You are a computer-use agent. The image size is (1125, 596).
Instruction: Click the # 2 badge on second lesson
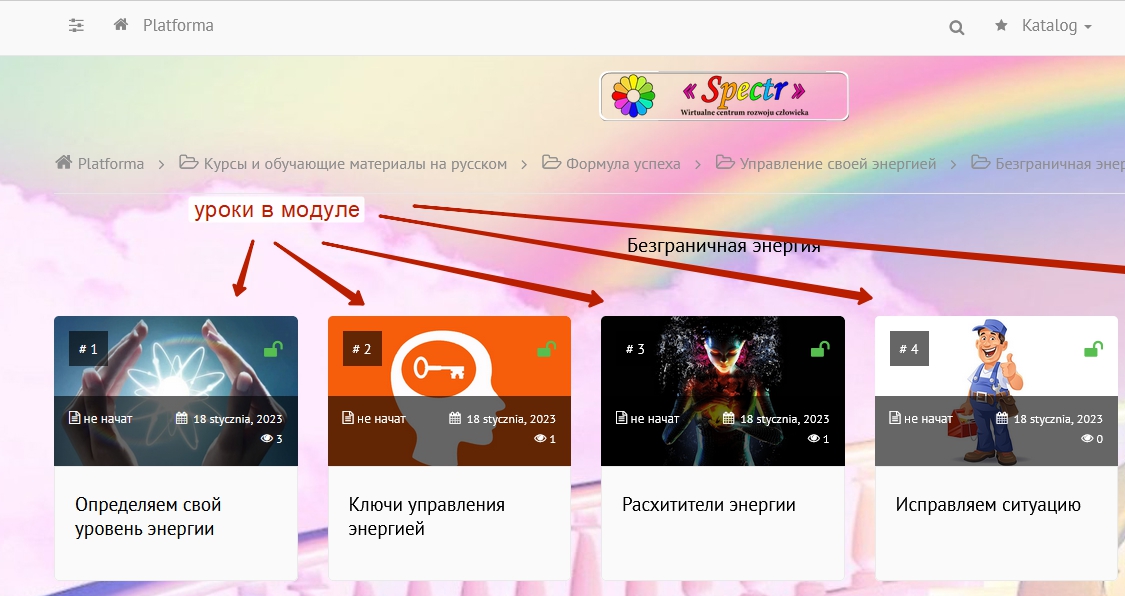point(362,349)
